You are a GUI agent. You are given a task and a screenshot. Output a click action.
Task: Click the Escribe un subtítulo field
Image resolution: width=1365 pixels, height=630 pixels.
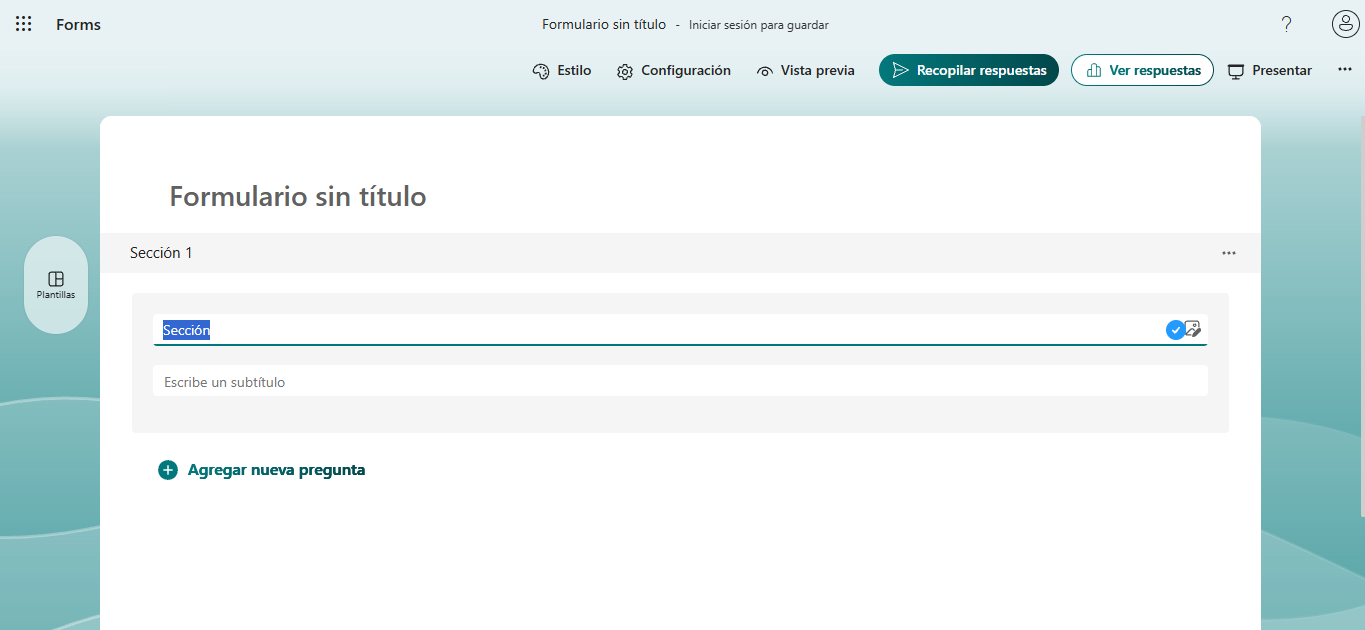tap(400, 381)
